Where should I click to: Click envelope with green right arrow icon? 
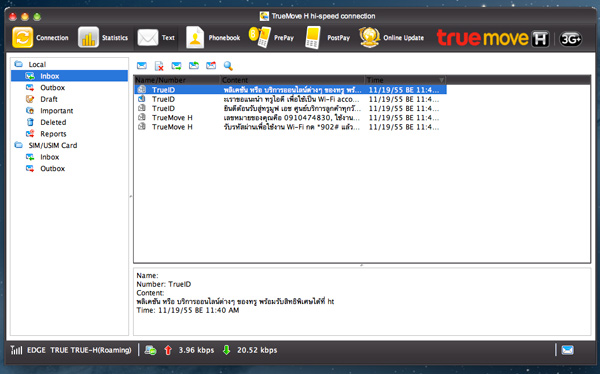pos(176,66)
